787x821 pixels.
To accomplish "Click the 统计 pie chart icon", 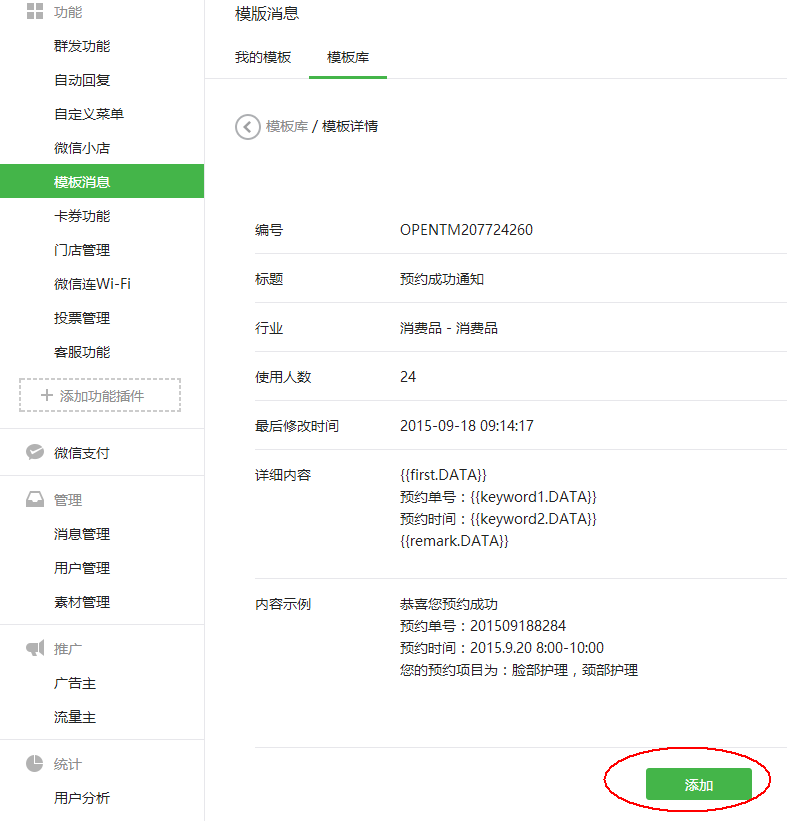I will tap(35, 764).
